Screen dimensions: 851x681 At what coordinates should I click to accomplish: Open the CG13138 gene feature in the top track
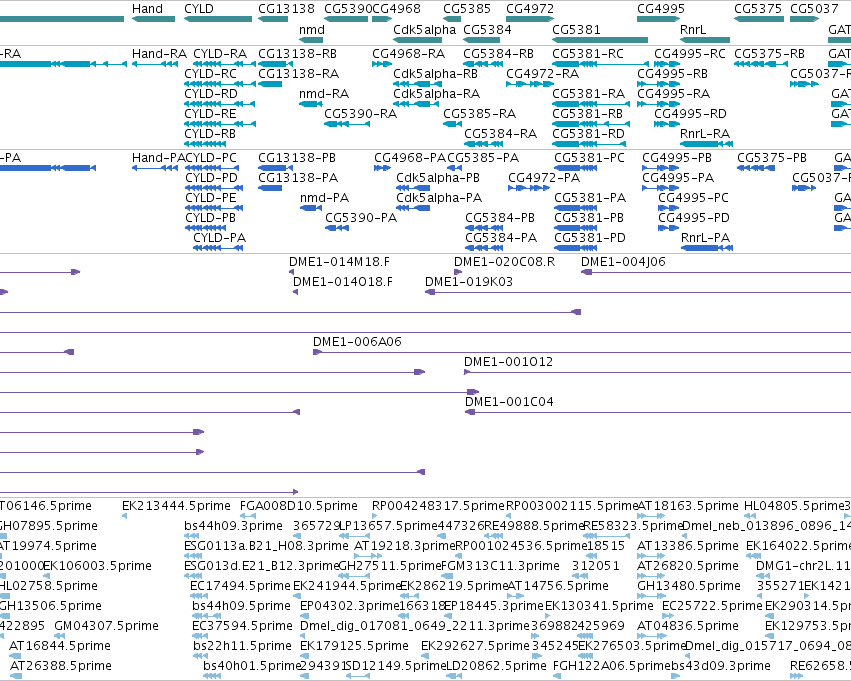click(273, 19)
